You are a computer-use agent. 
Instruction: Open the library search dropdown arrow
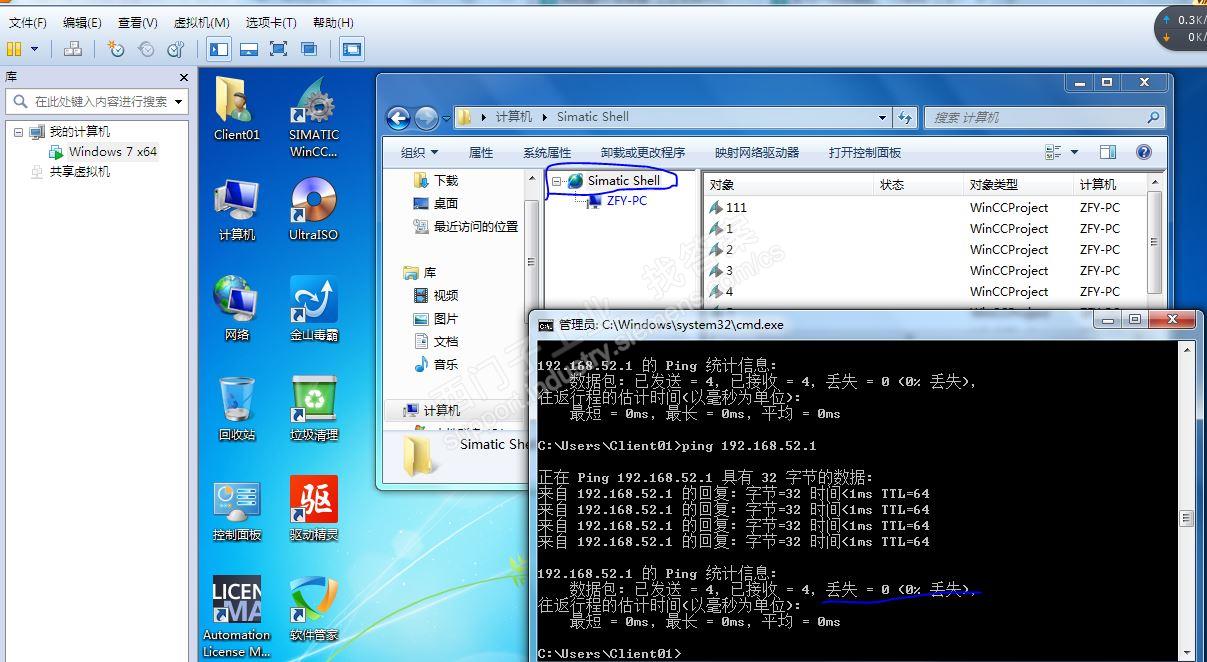click(x=179, y=102)
